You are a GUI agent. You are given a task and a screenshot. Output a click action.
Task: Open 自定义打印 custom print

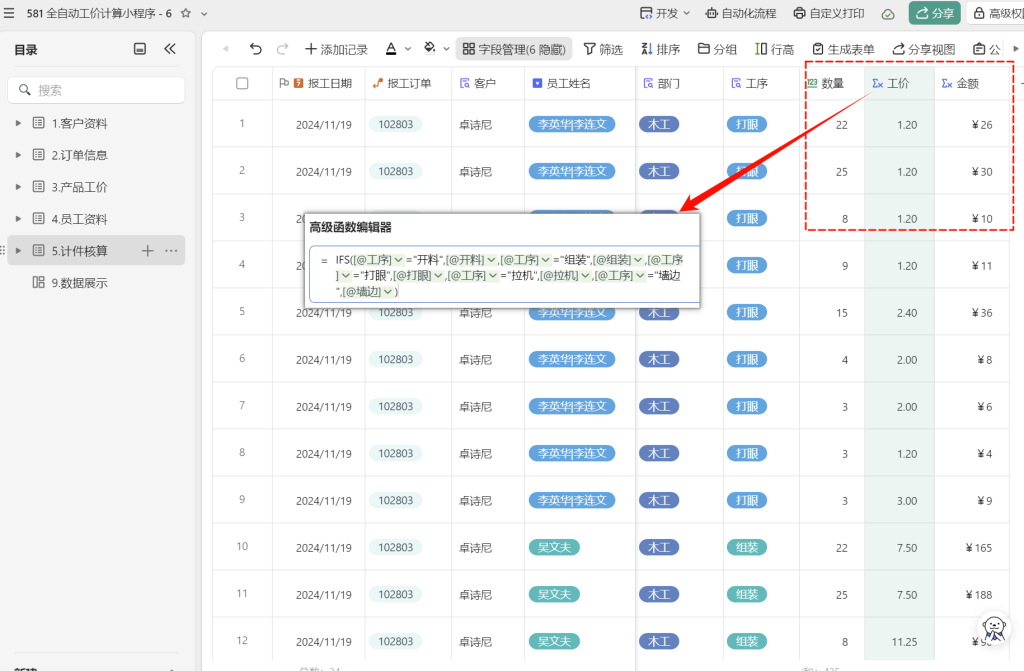click(x=829, y=13)
